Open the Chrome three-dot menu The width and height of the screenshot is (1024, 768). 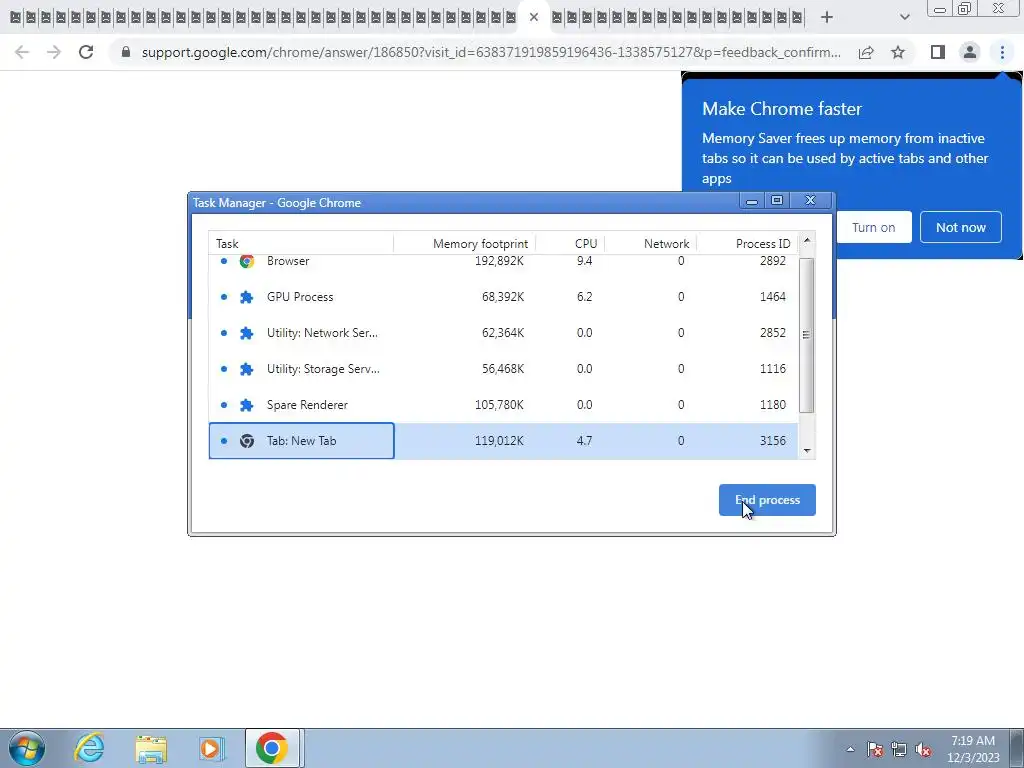point(1002,52)
